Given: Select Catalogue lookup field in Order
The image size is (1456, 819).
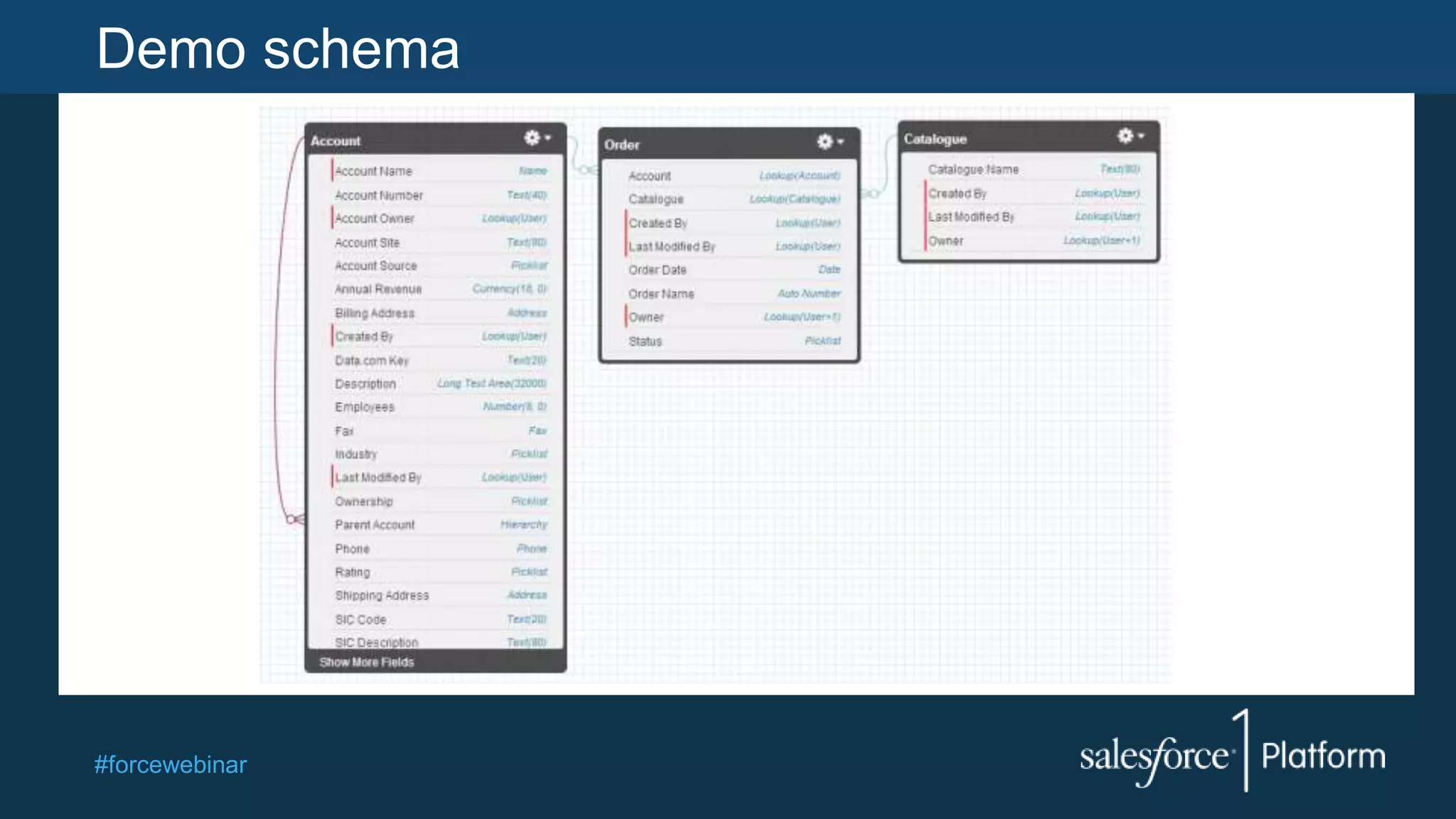Looking at the screenshot, I should [733, 199].
